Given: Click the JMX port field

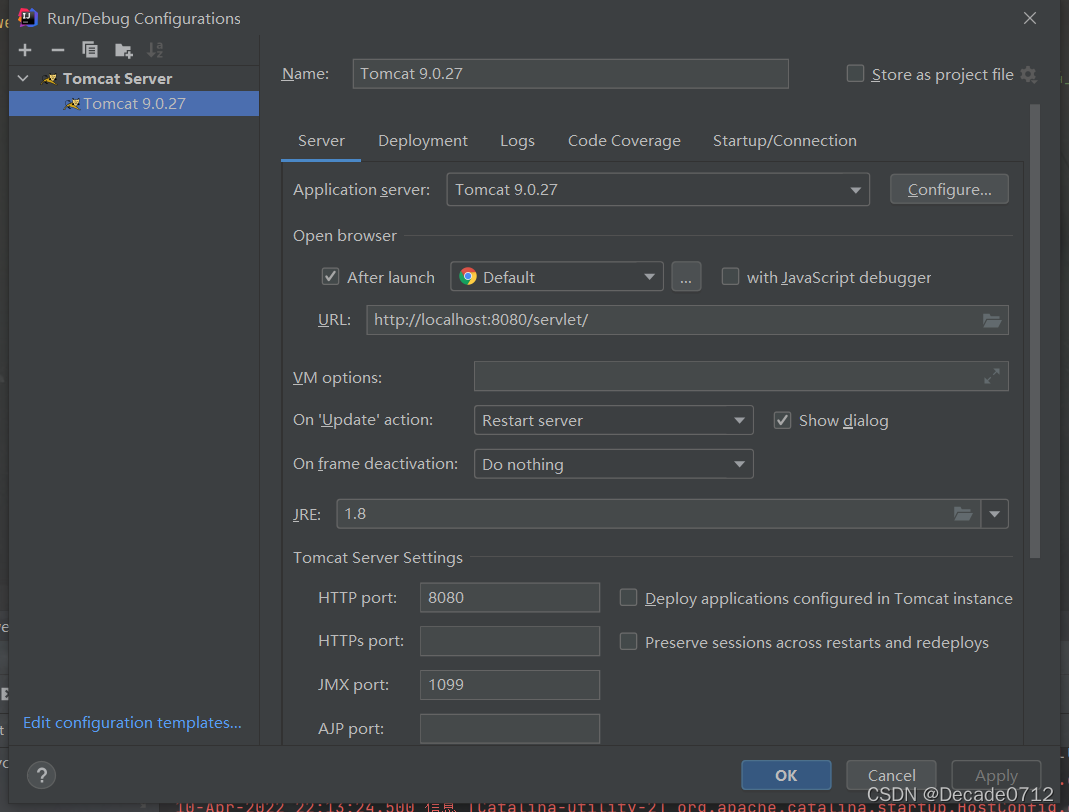Looking at the screenshot, I should coord(510,685).
